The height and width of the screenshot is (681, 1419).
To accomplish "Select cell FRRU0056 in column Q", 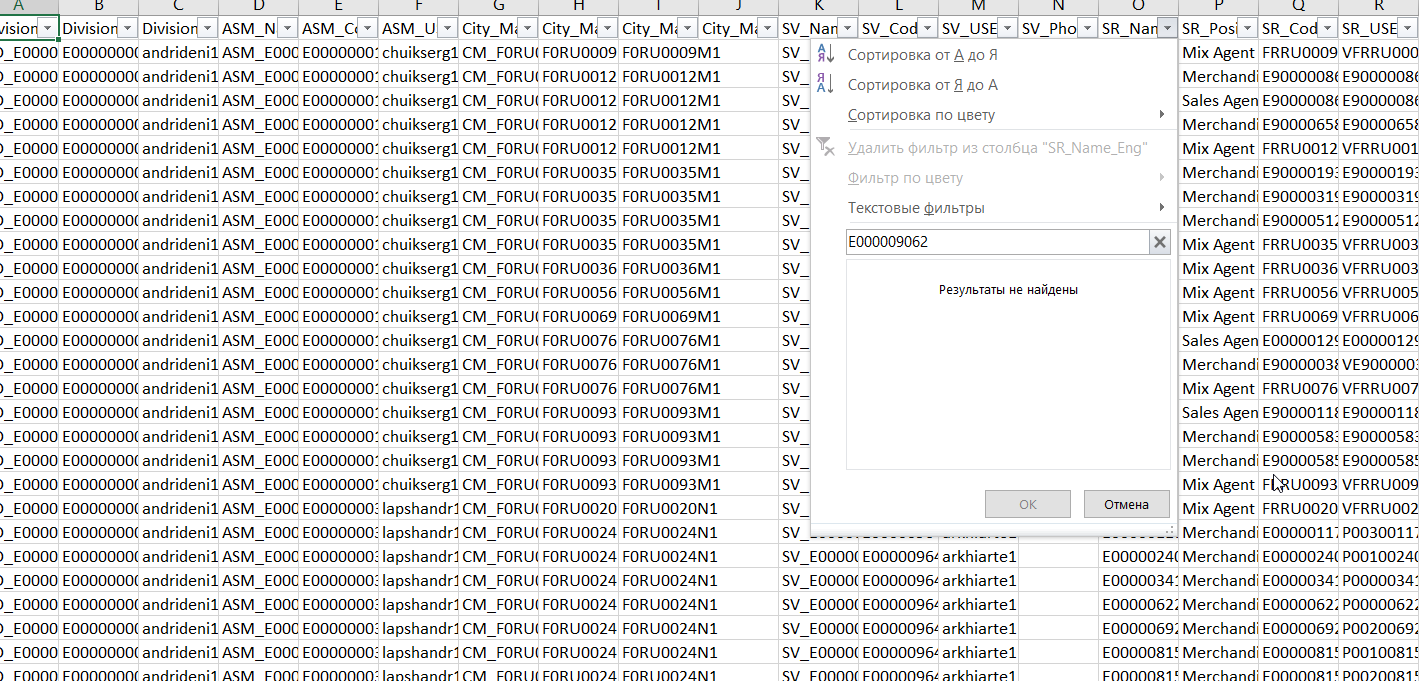I will [x=1299, y=292].
